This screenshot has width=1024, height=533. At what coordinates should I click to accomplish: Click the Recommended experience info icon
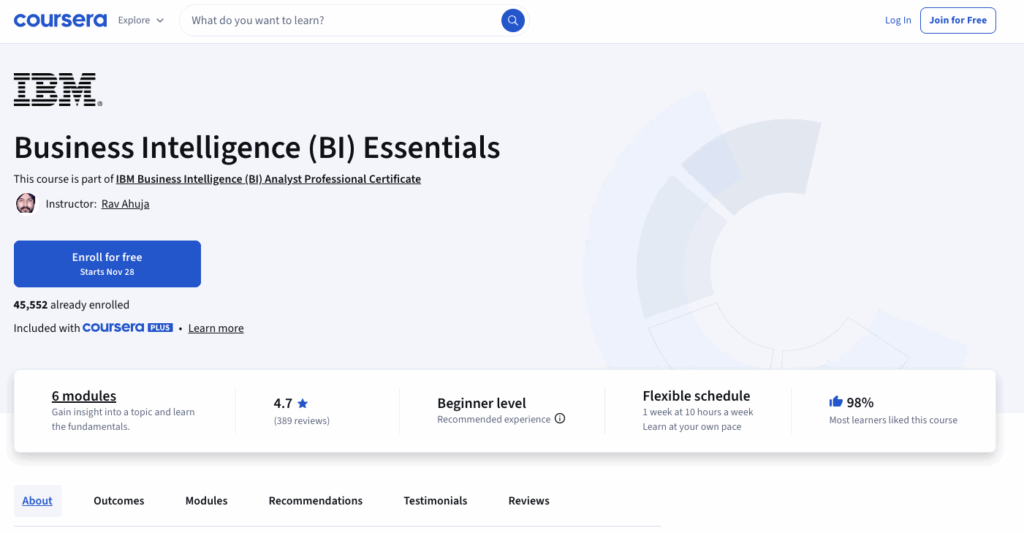point(560,419)
